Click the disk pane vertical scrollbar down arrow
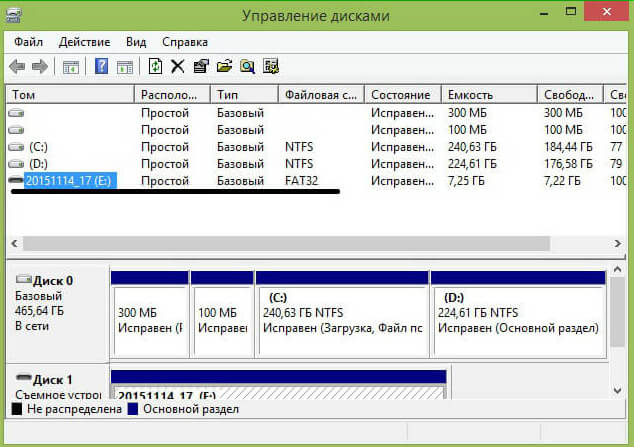The width and height of the screenshot is (634, 447). [x=617, y=390]
